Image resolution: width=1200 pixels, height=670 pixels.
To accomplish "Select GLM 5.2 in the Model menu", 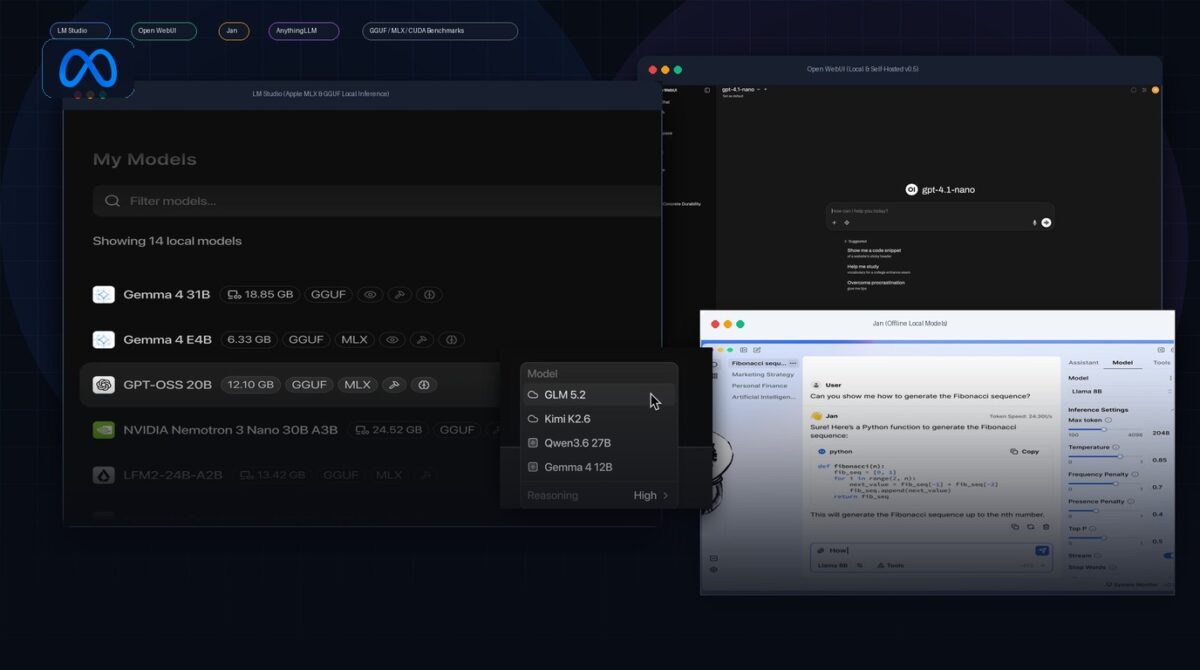I will [x=599, y=395].
